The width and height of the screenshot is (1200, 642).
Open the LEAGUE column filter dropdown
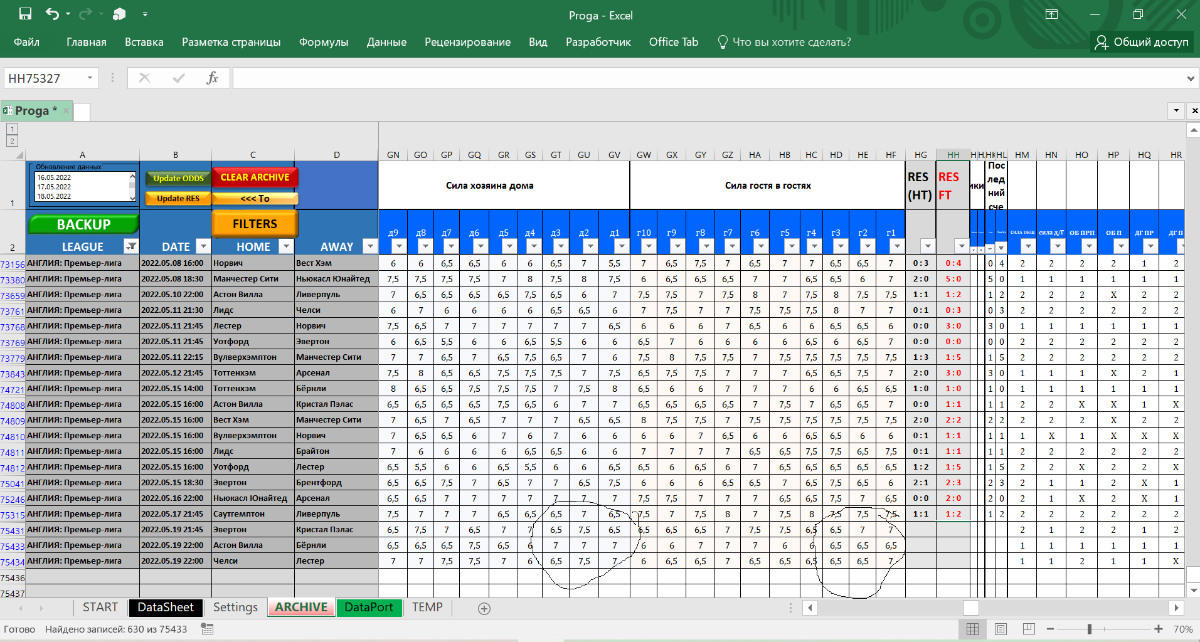pos(130,246)
